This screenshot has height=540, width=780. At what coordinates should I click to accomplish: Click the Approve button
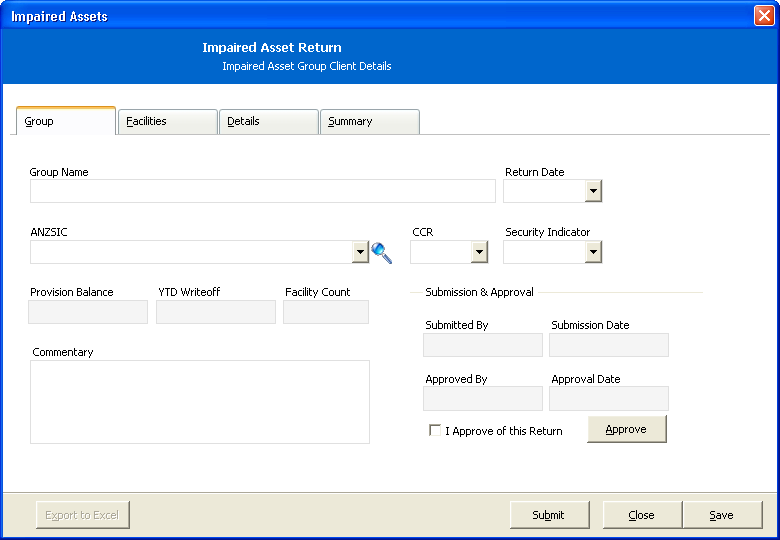click(627, 429)
